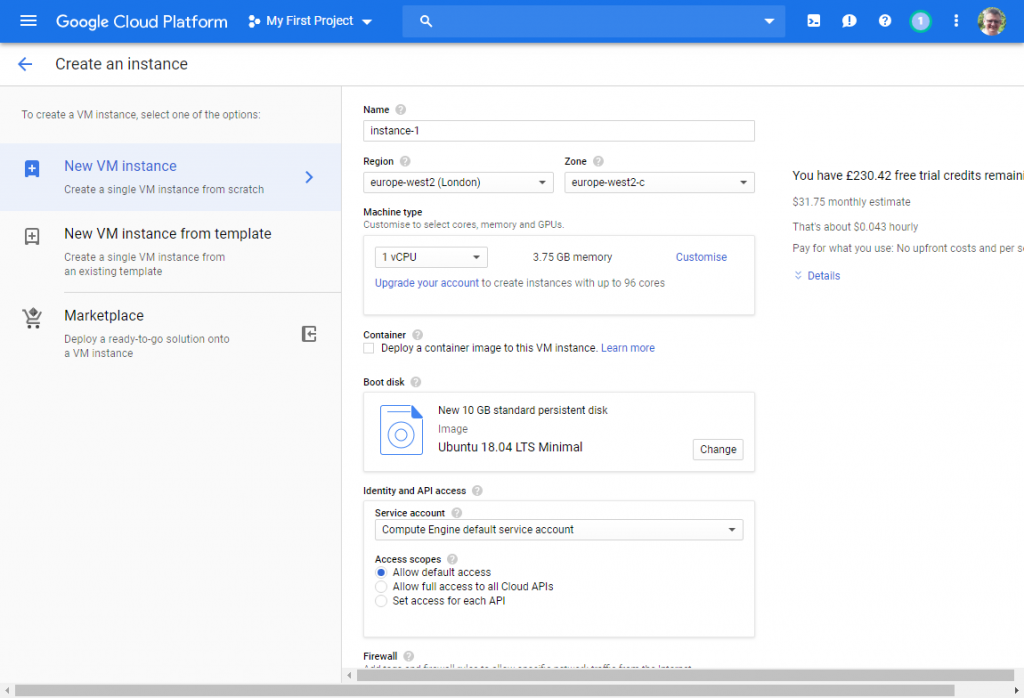Click the Marketplace launch icon
Image resolution: width=1024 pixels, height=698 pixels.
click(x=309, y=334)
